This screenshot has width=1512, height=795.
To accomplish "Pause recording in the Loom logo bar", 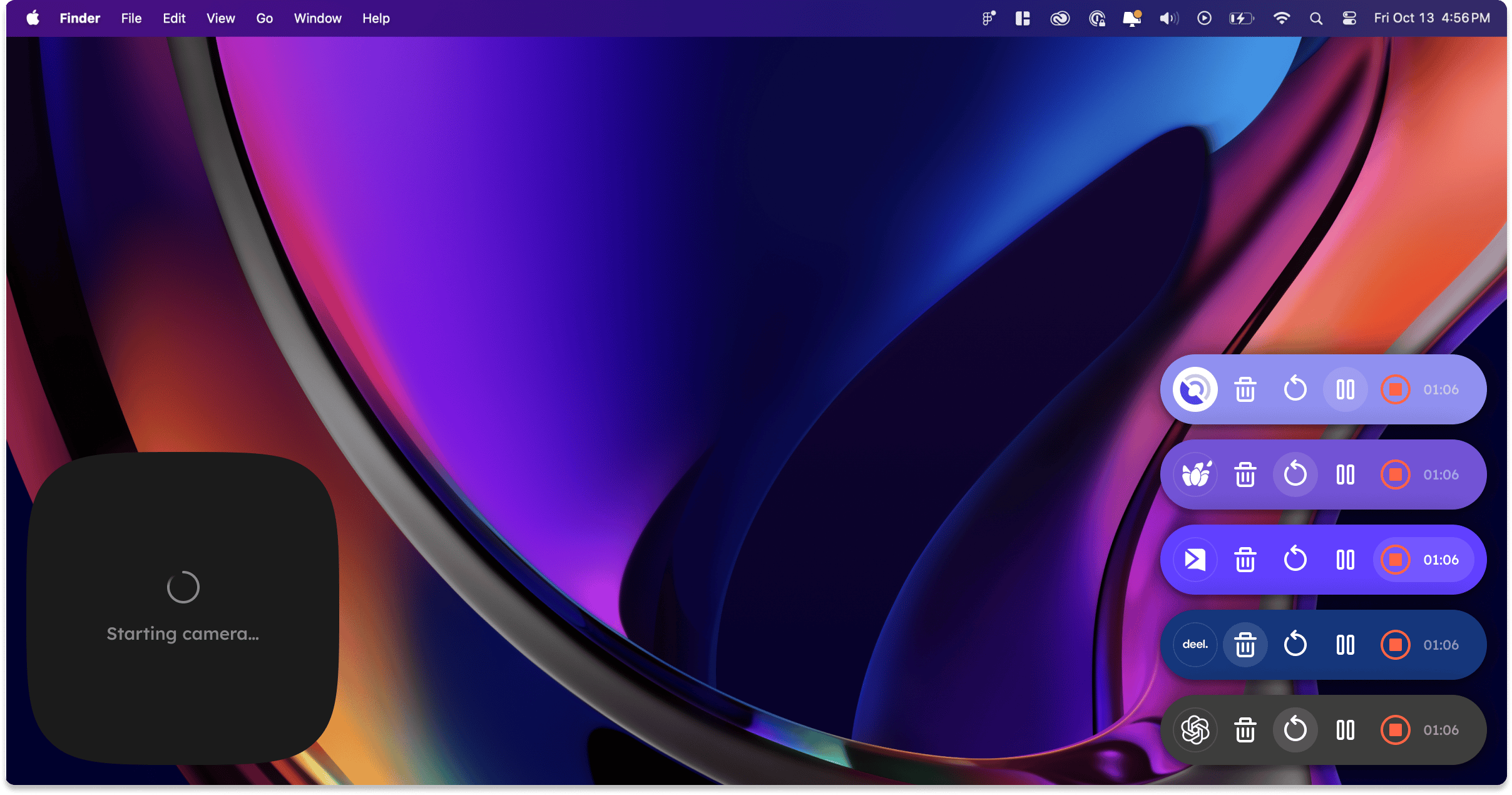I will point(1345,389).
